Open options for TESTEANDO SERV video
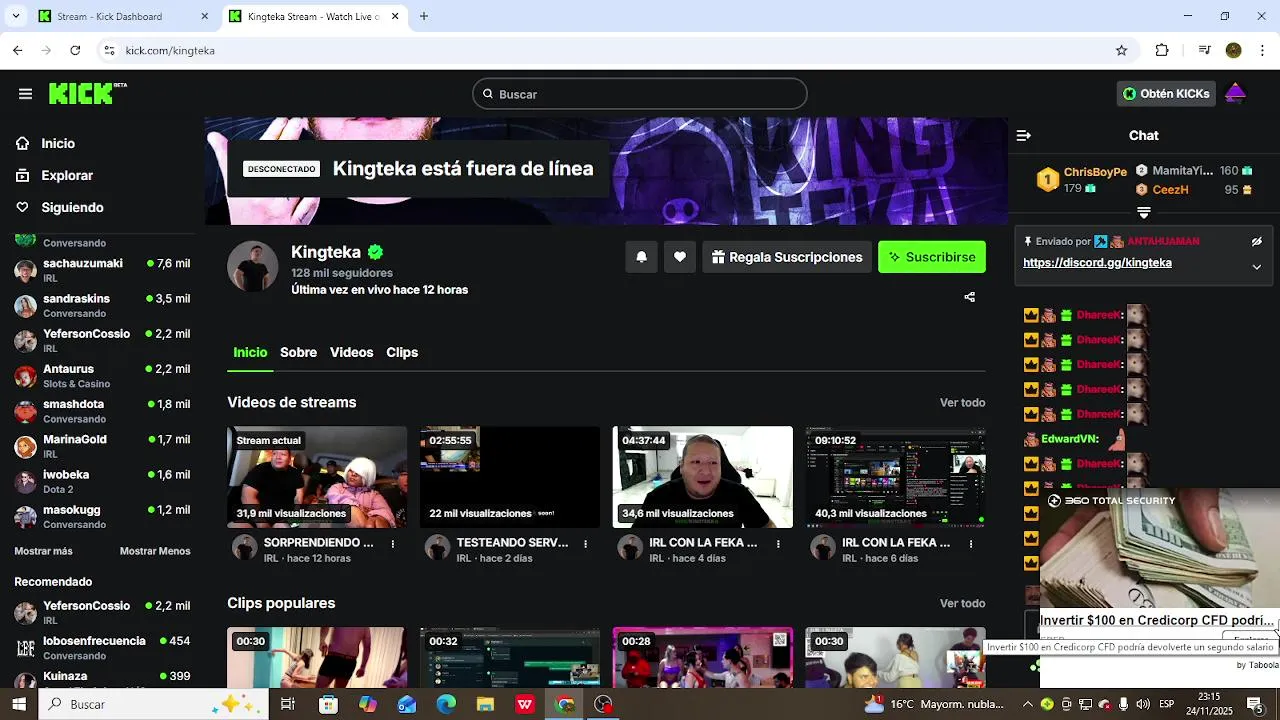Screen dimensions: 1280x720 586,544
